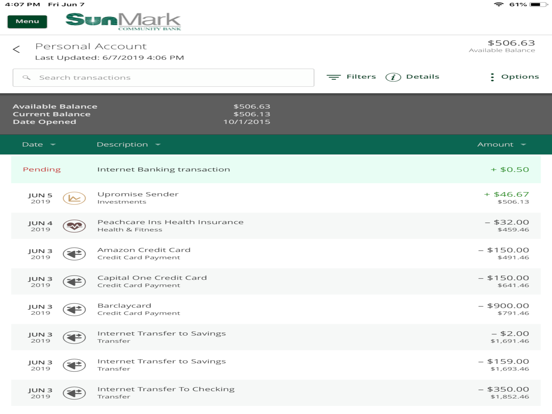
Task: Click the Filters lines icon
Action: coord(333,77)
